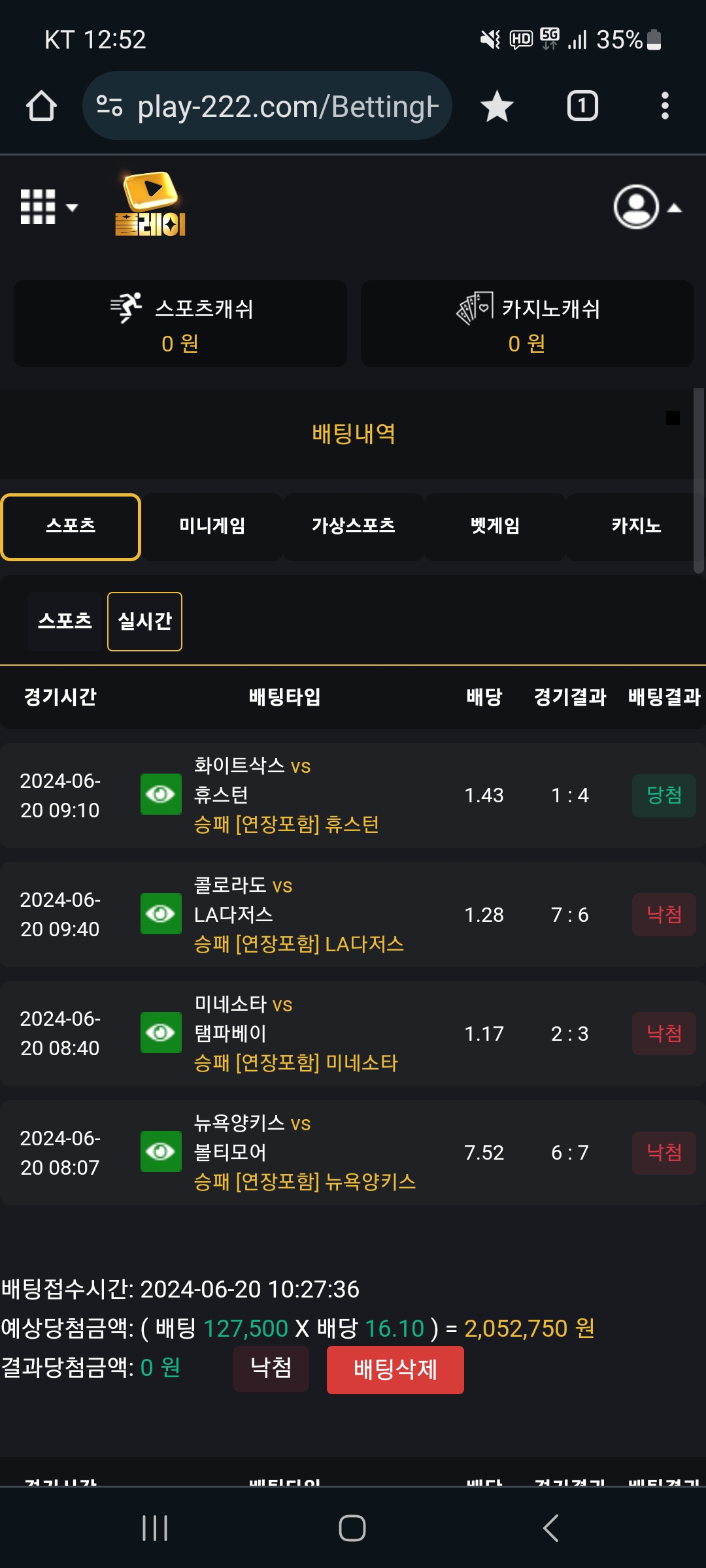Expand the arrow next to profile
This screenshot has height=1568, width=706.
coord(675,208)
